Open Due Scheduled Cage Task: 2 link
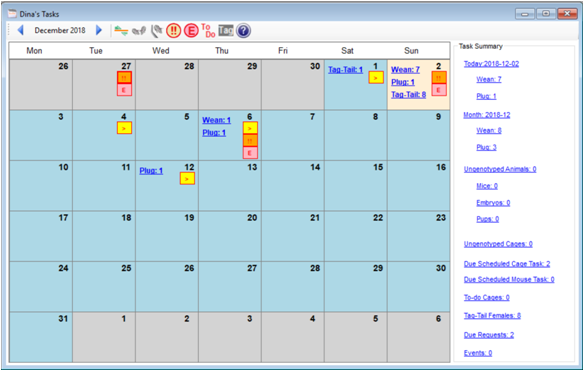 pos(507,264)
